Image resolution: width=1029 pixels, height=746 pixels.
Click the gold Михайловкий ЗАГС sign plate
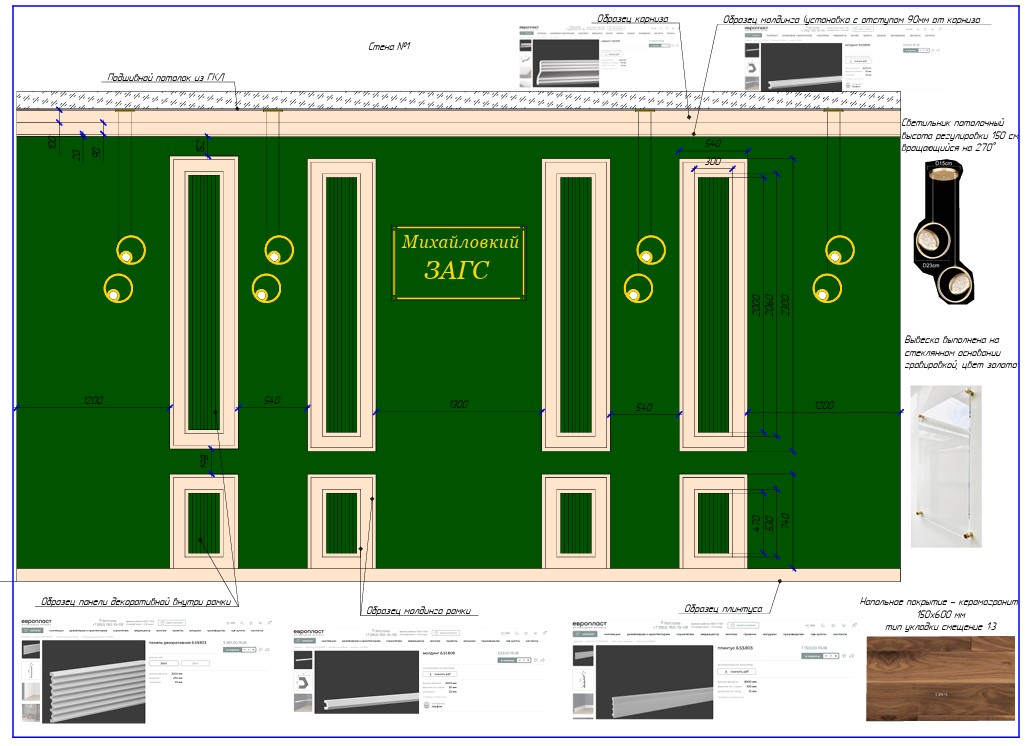[458, 262]
